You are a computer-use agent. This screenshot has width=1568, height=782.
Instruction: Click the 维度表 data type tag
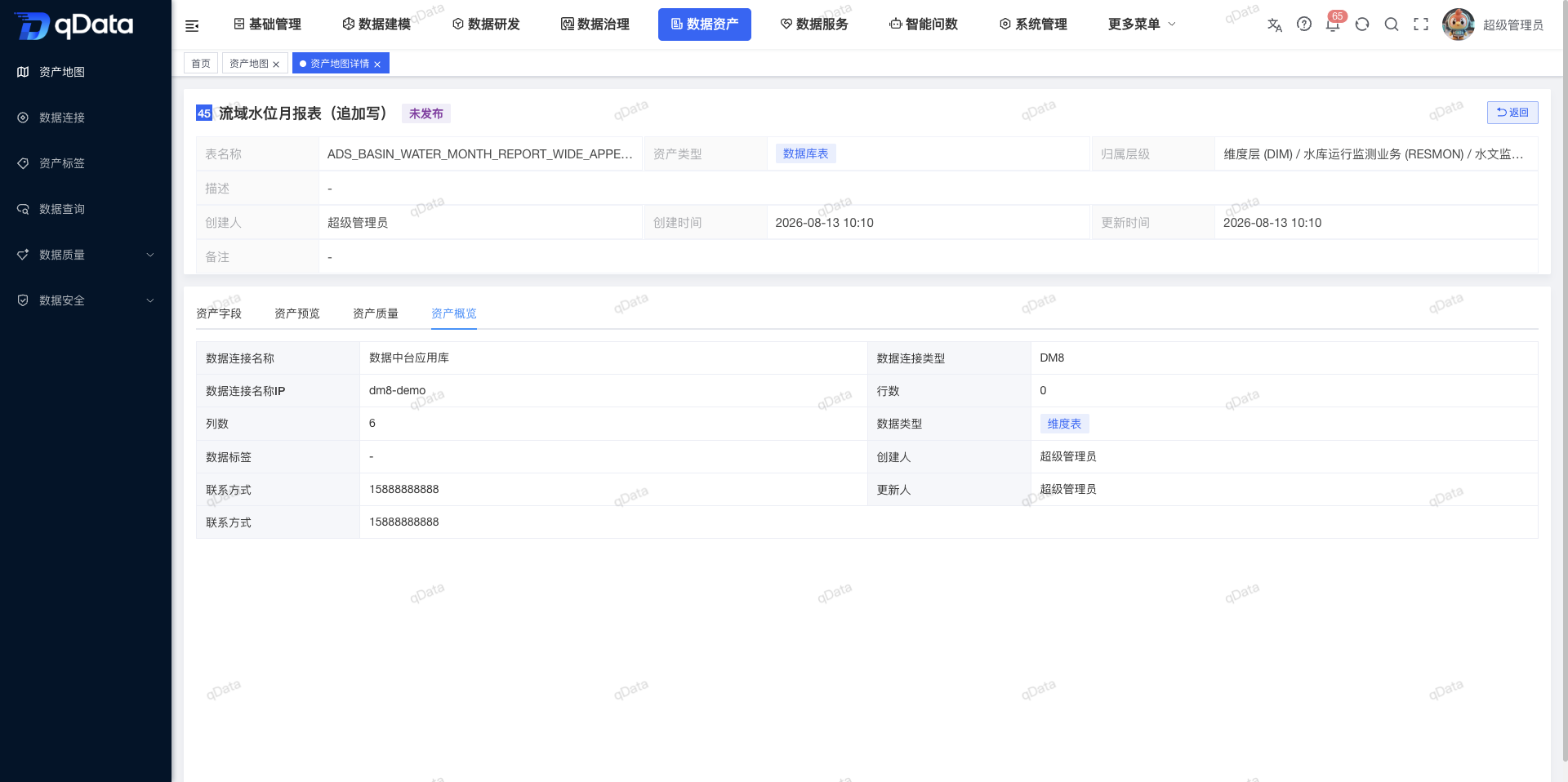click(1064, 424)
